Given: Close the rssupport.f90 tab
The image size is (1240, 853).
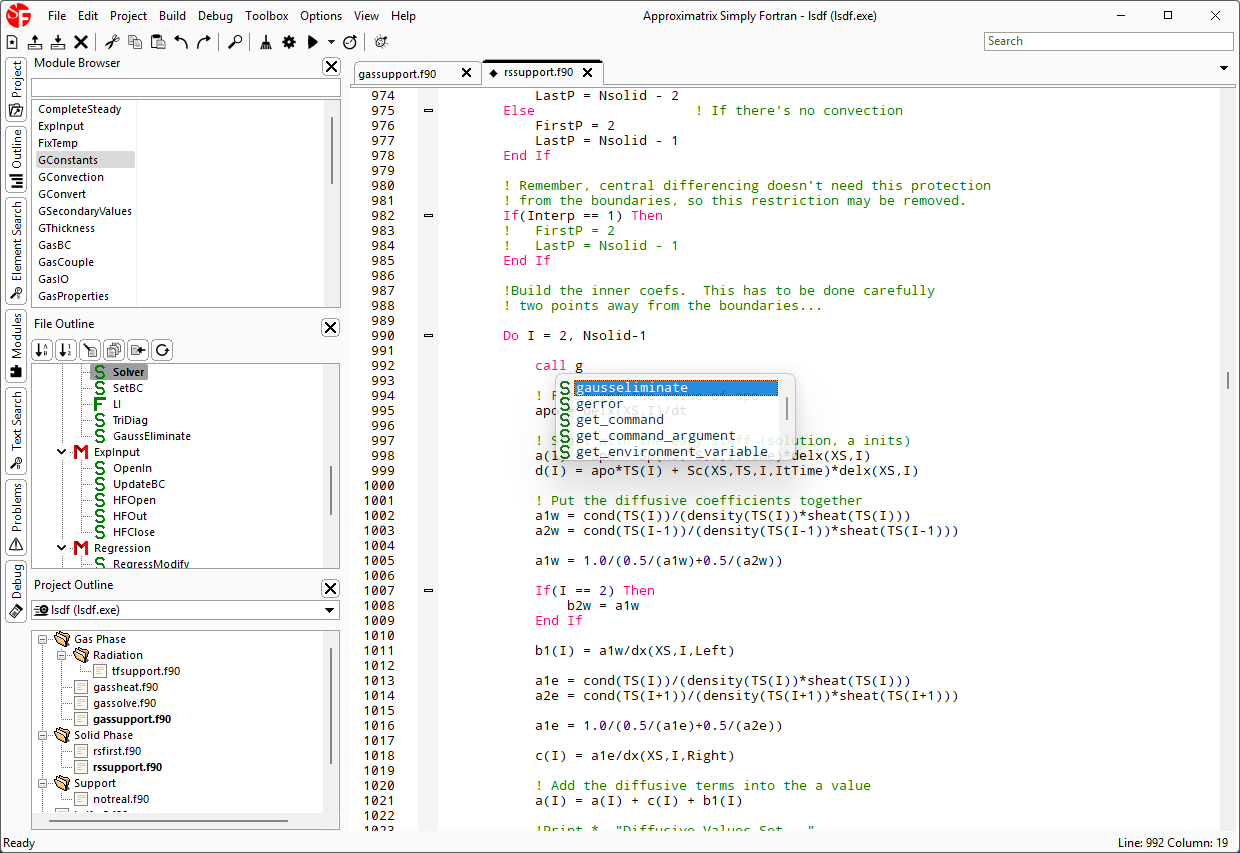Looking at the screenshot, I should point(587,73).
